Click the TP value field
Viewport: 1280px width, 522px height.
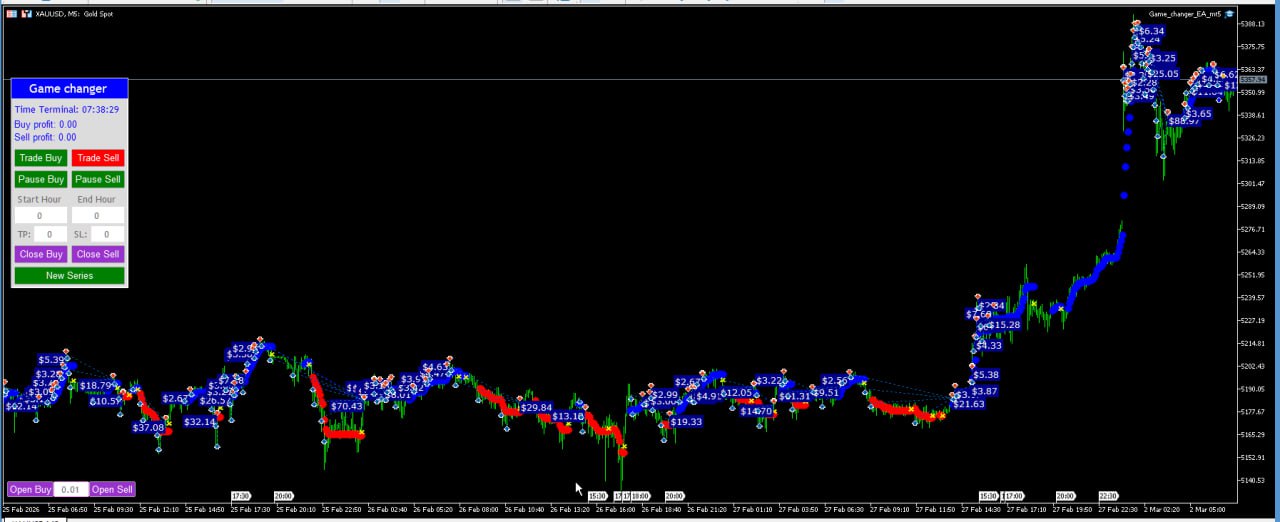pyautogui.click(x=50, y=235)
